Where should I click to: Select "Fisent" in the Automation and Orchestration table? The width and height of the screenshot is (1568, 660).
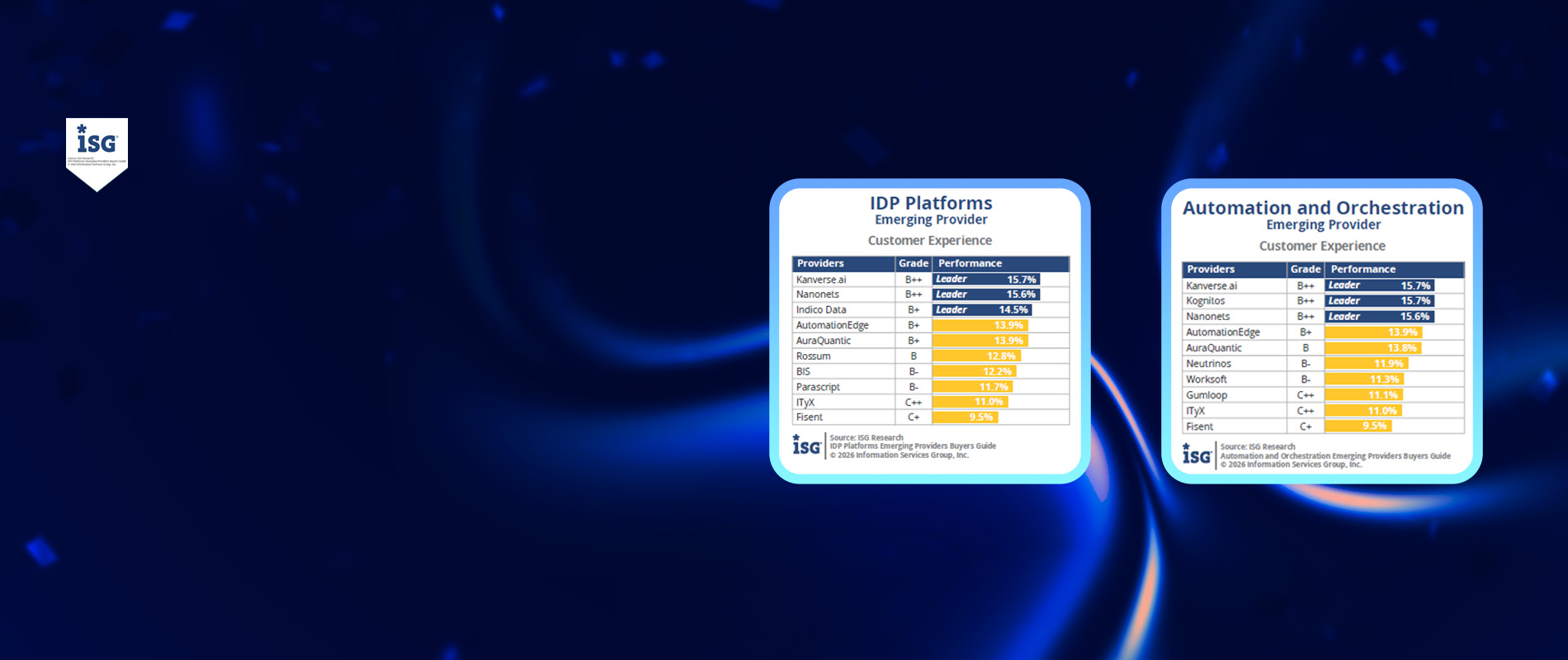tap(1199, 427)
